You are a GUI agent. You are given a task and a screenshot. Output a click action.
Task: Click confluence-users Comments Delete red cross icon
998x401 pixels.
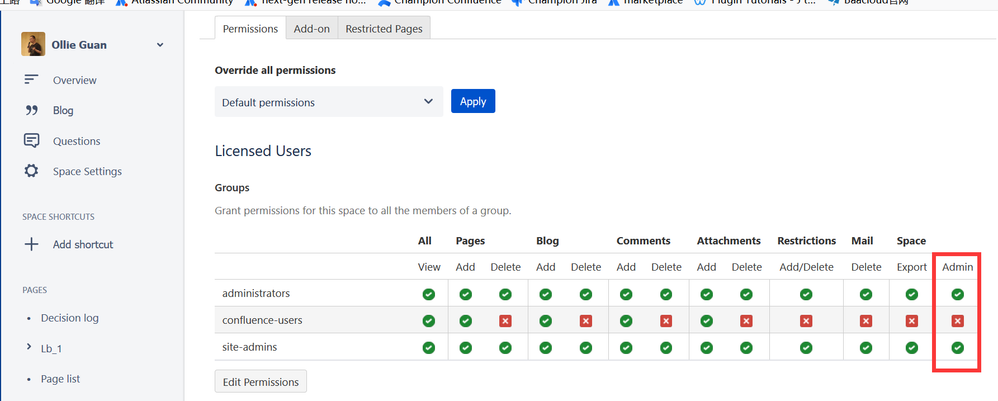[x=666, y=321]
